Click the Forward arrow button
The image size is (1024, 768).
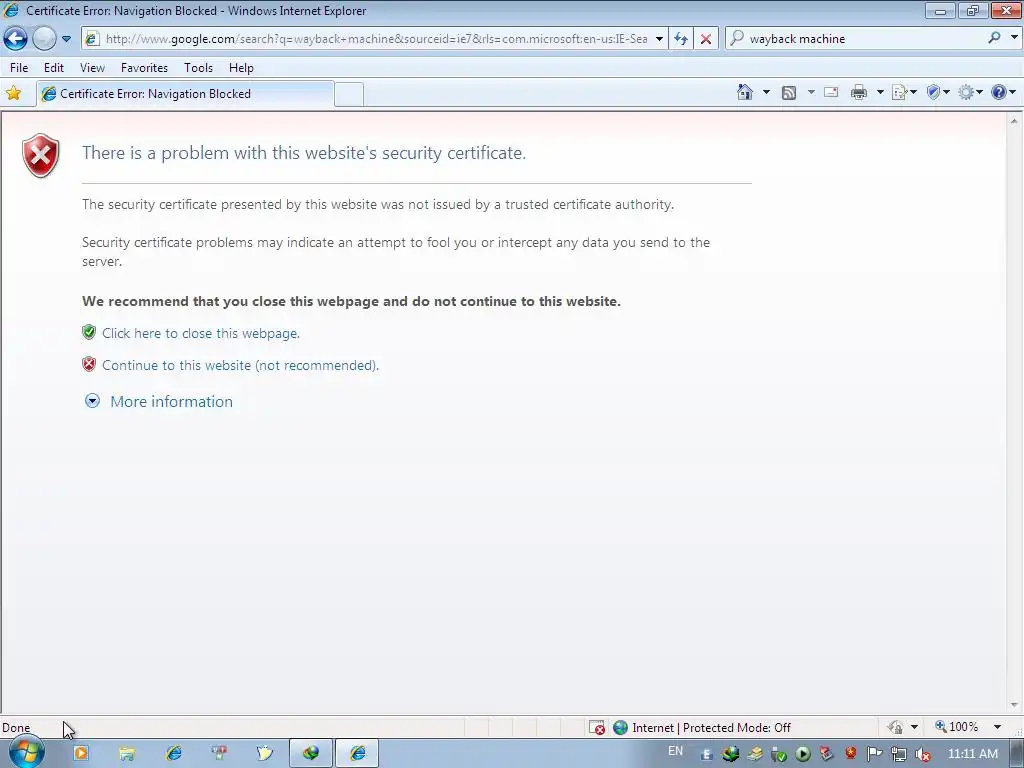point(44,39)
